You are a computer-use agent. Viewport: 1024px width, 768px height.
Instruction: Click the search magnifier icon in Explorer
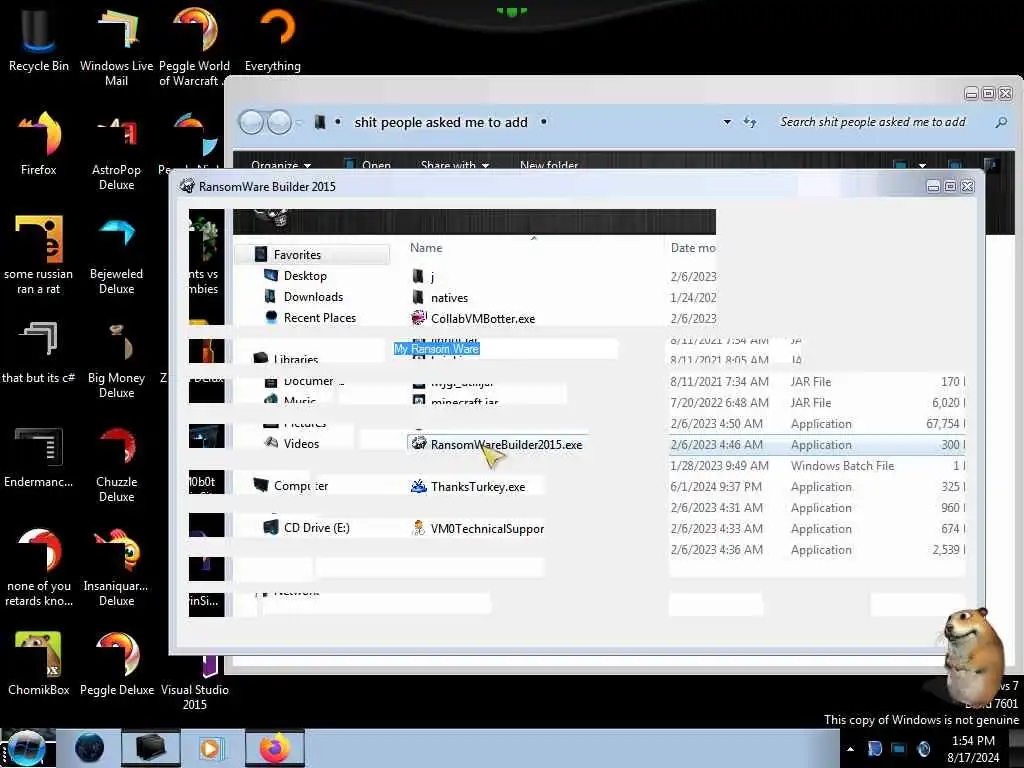point(1001,122)
